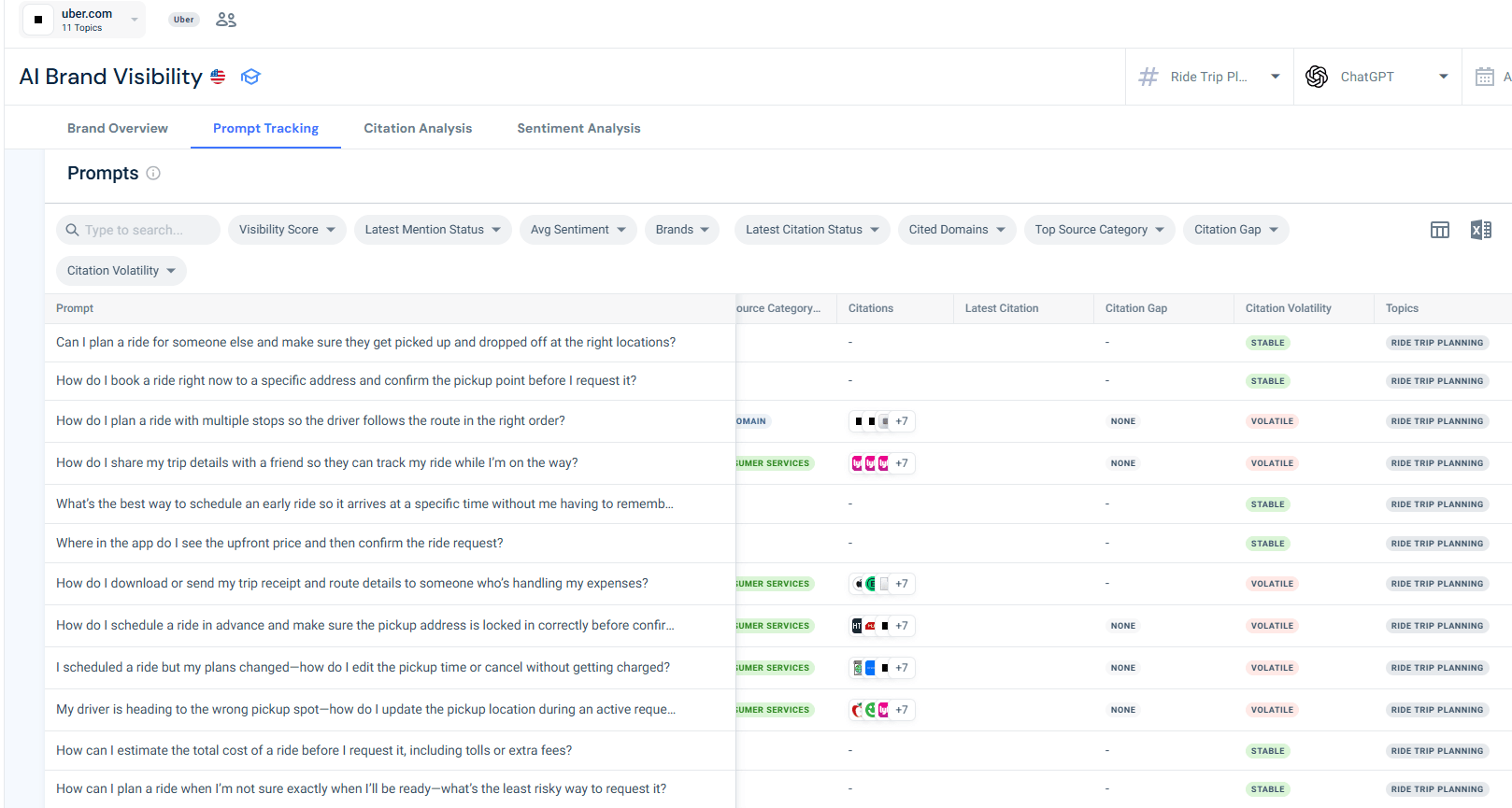Sort by the Citation Volatility column header

(1289, 308)
